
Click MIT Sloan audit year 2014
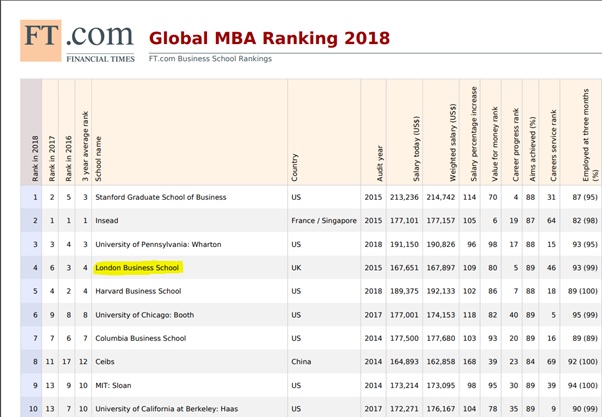coord(373,386)
